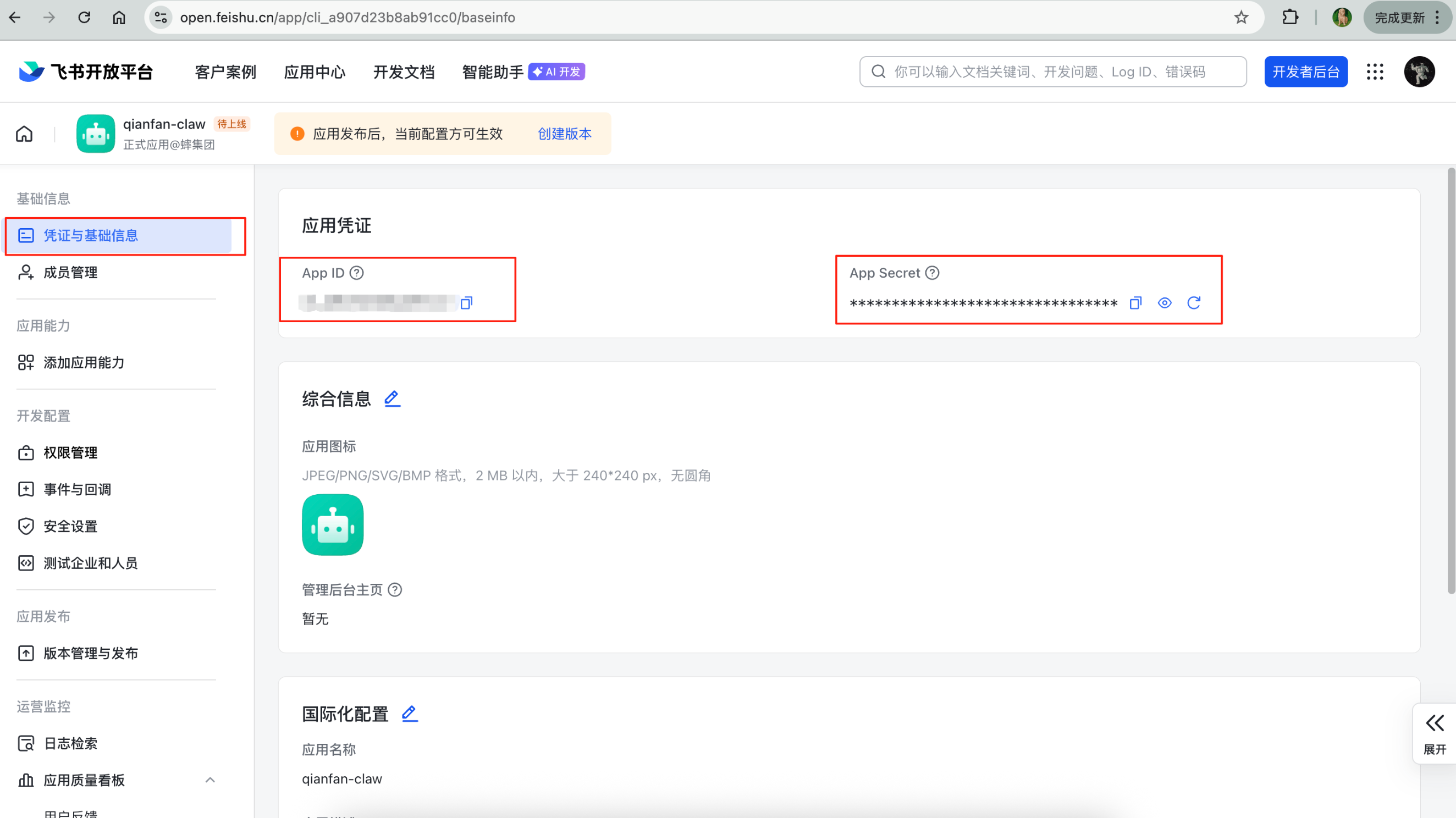Open 事件与回调 in sidebar
This screenshot has height=818, width=1456.
[77, 489]
